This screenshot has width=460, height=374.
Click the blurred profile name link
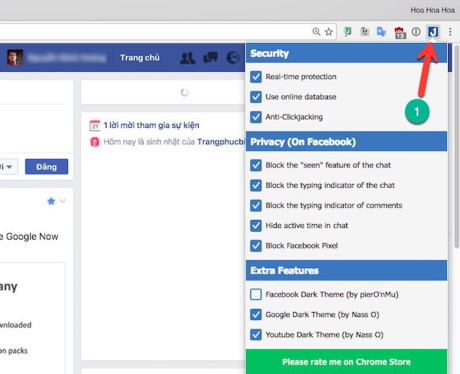[67, 58]
